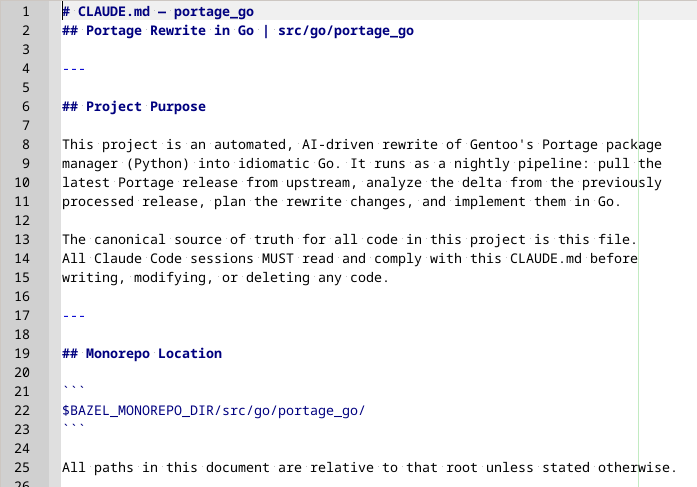Click the '---' separator on line 4

coord(74,69)
